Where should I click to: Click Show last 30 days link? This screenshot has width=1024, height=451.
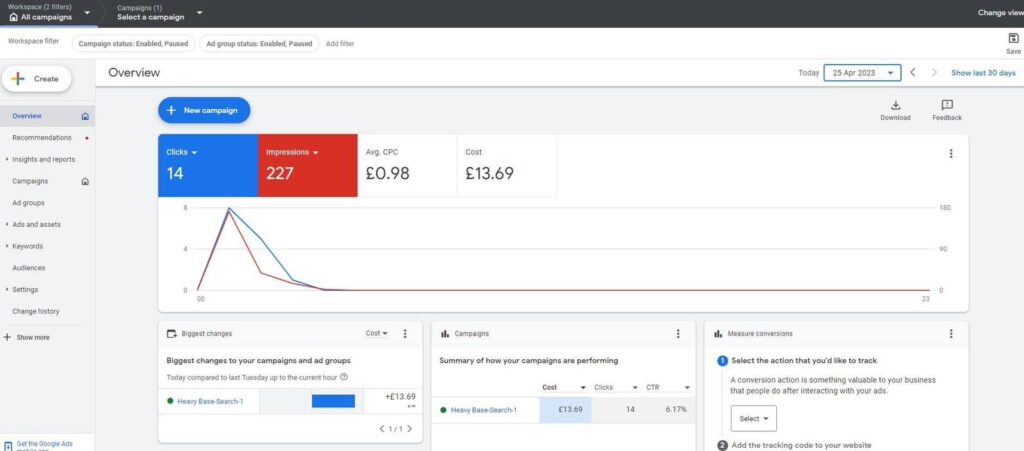(983, 72)
